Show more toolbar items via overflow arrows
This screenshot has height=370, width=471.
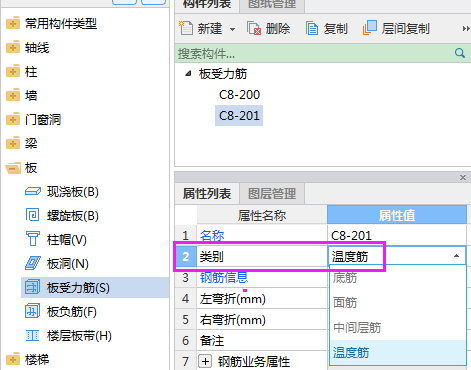(x=466, y=29)
